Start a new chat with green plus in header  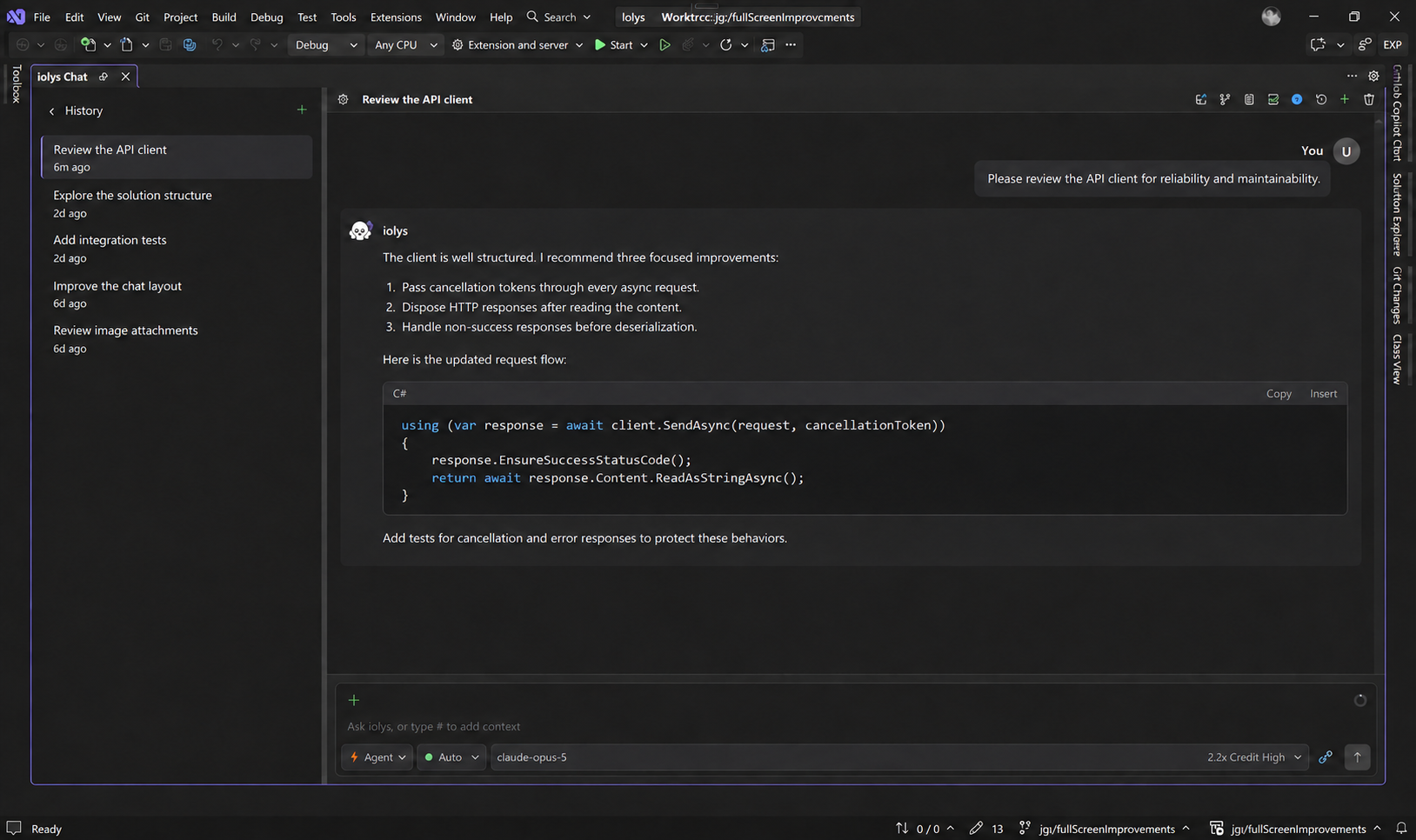[1345, 100]
